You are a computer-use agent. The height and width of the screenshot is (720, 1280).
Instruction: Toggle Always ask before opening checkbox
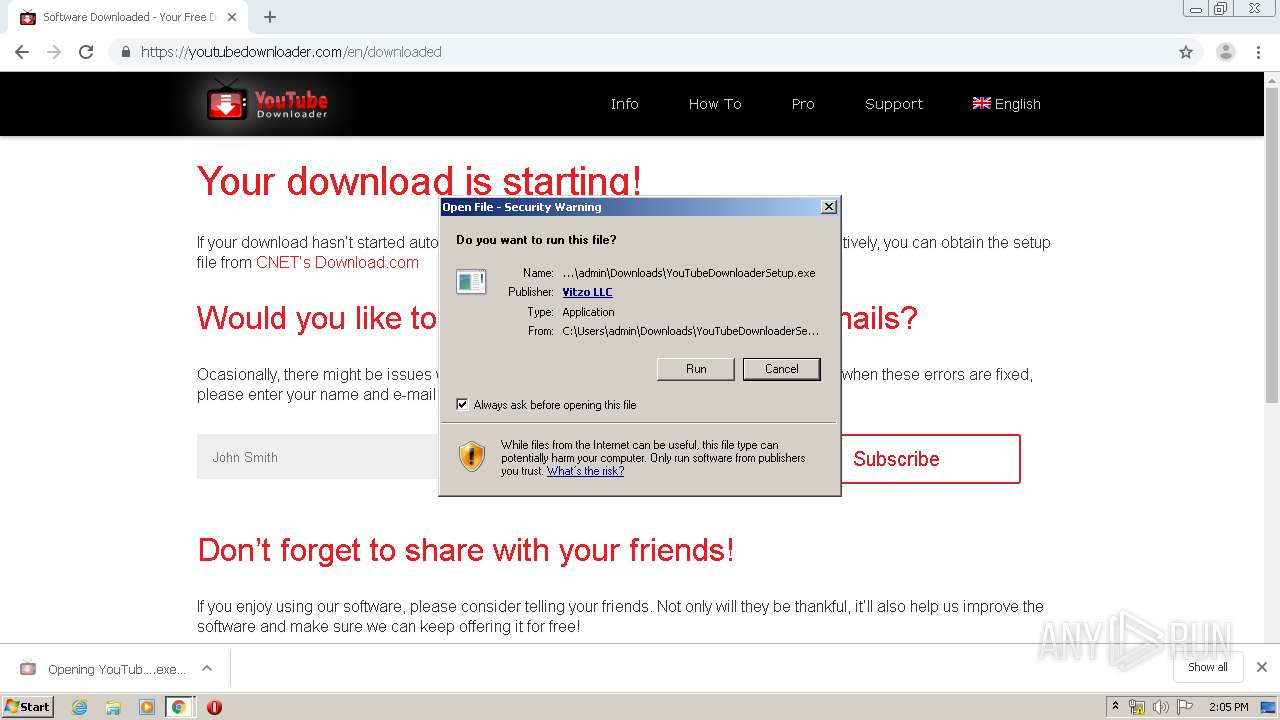click(462, 405)
